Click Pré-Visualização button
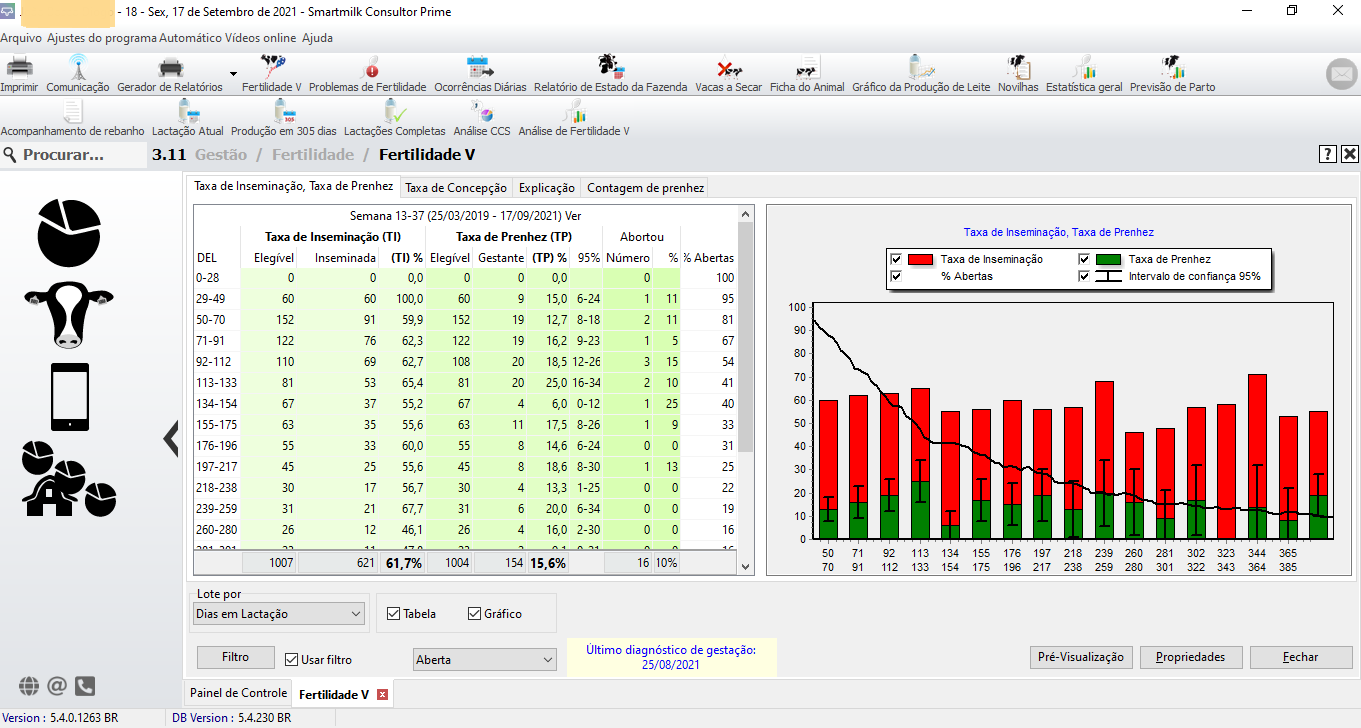 pyautogui.click(x=1081, y=657)
